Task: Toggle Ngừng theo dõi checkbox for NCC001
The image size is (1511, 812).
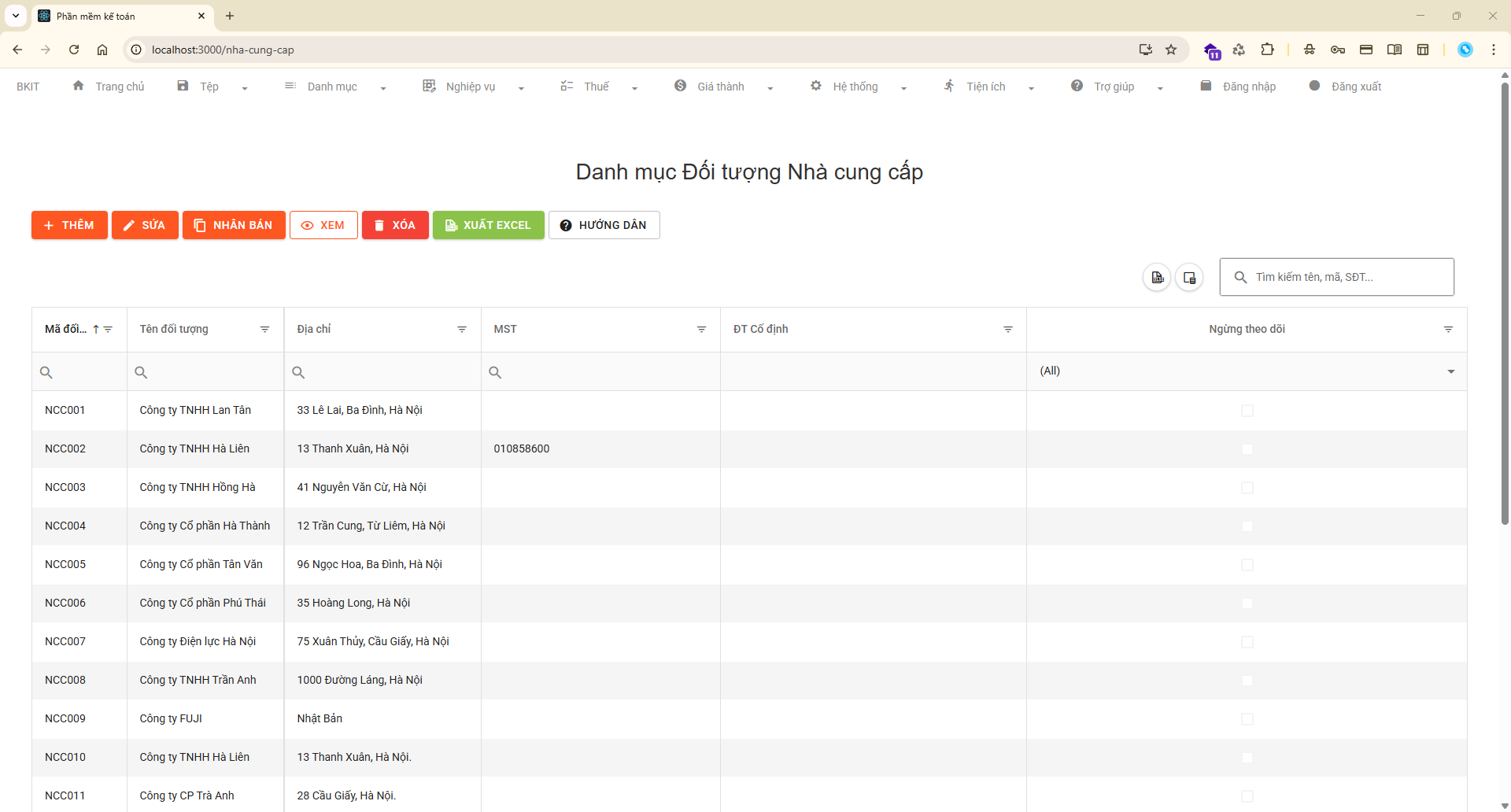Action: tap(1247, 411)
